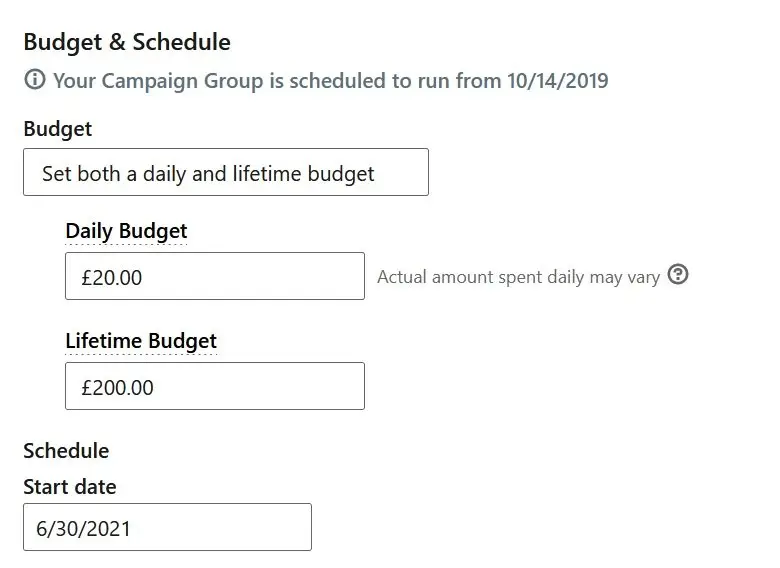This screenshot has height=568, width=780.
Task: Click the "Actual amount spent daily may vary" note
Action: (518, 277)
